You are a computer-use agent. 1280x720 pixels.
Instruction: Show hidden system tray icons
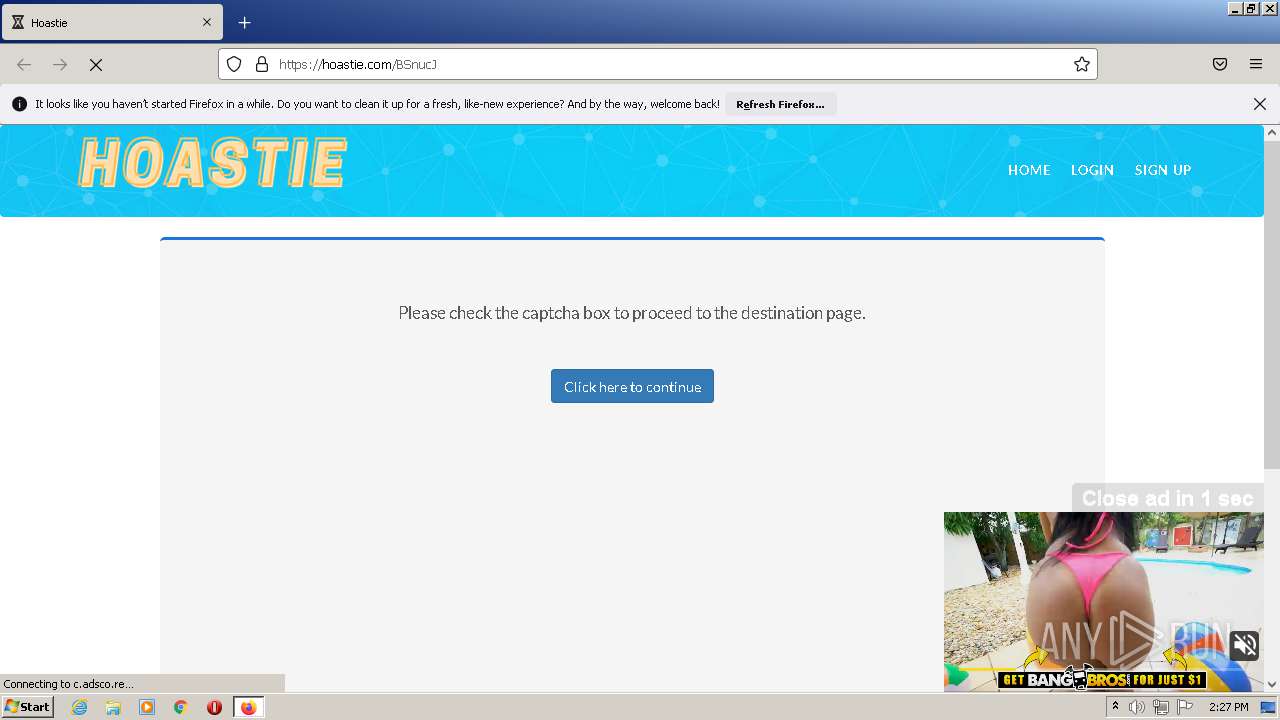point(1115,707)
